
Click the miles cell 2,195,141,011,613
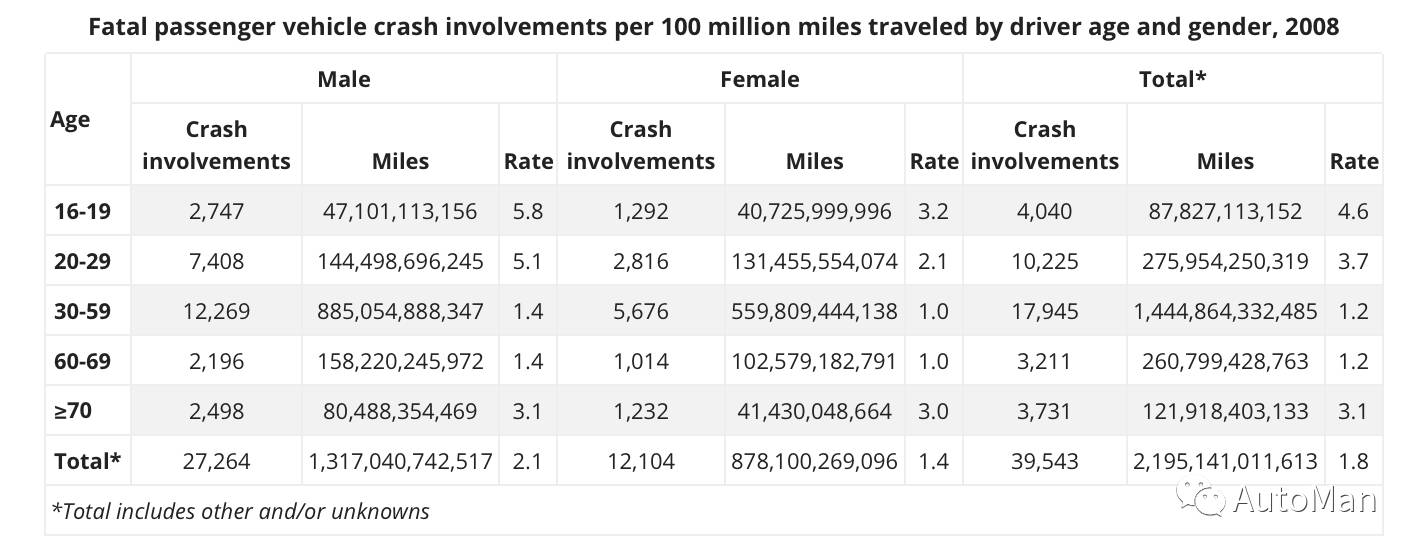pyautogui.click(x=1226, y=461)
